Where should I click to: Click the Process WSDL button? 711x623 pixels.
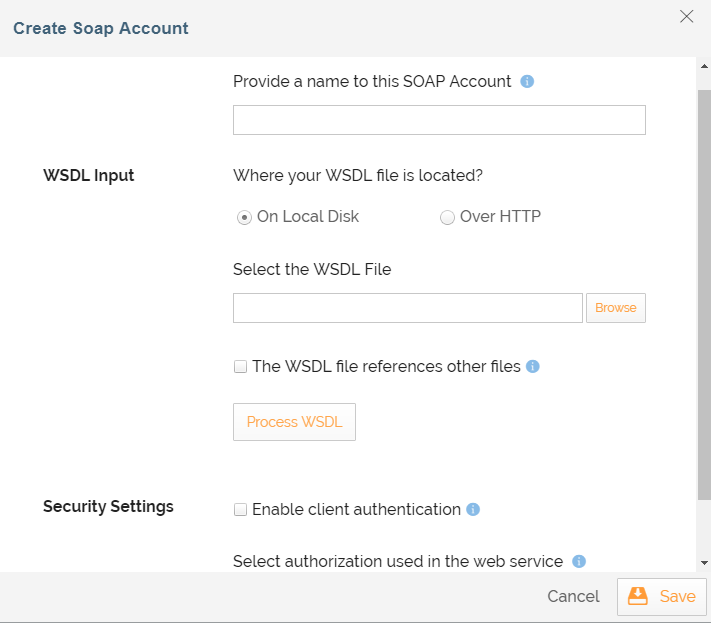[x=294, y=422]
